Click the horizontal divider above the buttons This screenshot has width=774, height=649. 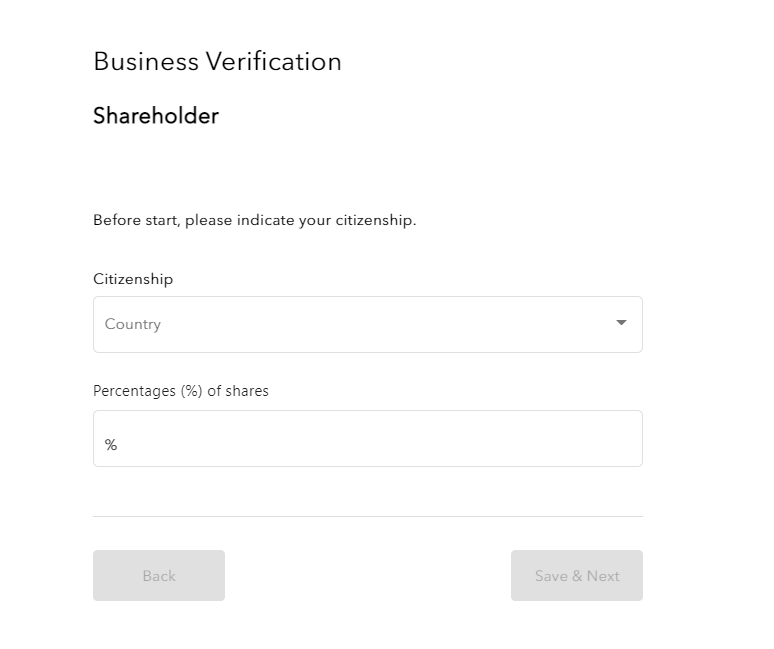367,516
